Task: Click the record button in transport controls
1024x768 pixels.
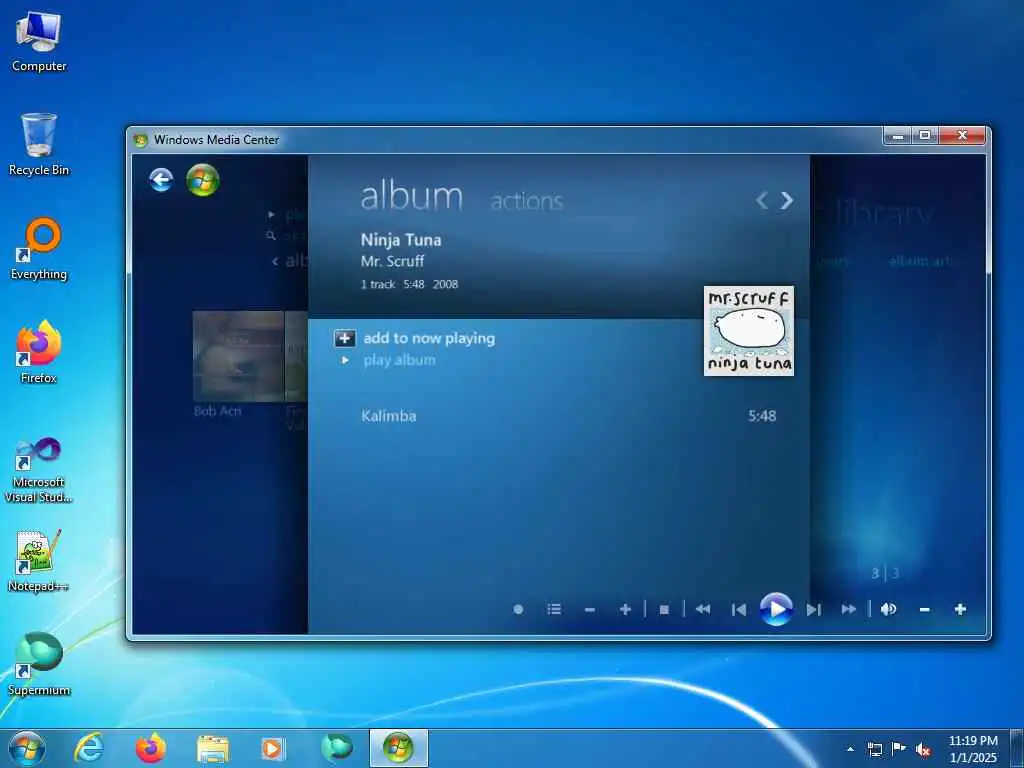Action: [518, 609]
